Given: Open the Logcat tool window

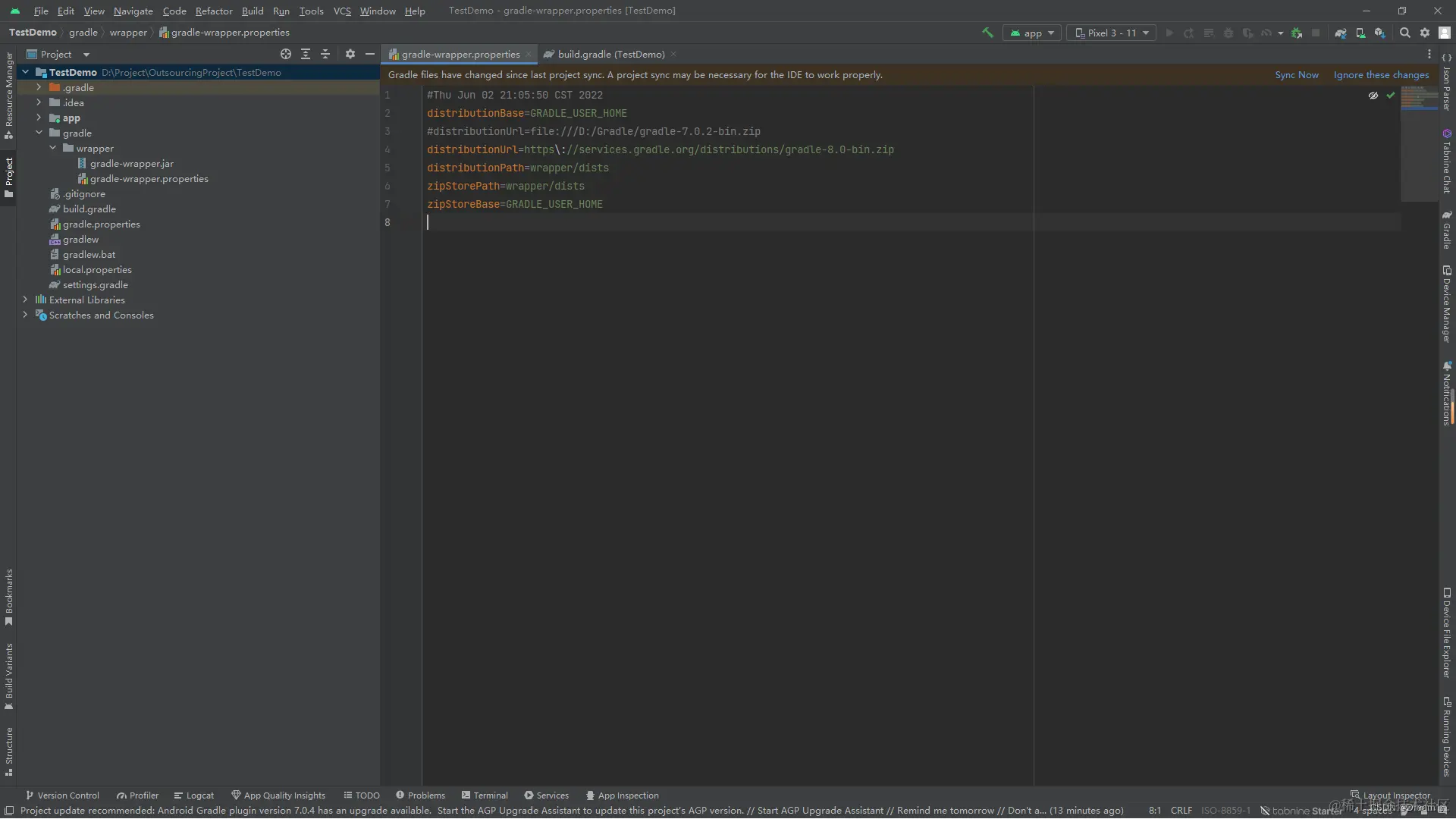Looking at the screenshot, I should point(193,795).
